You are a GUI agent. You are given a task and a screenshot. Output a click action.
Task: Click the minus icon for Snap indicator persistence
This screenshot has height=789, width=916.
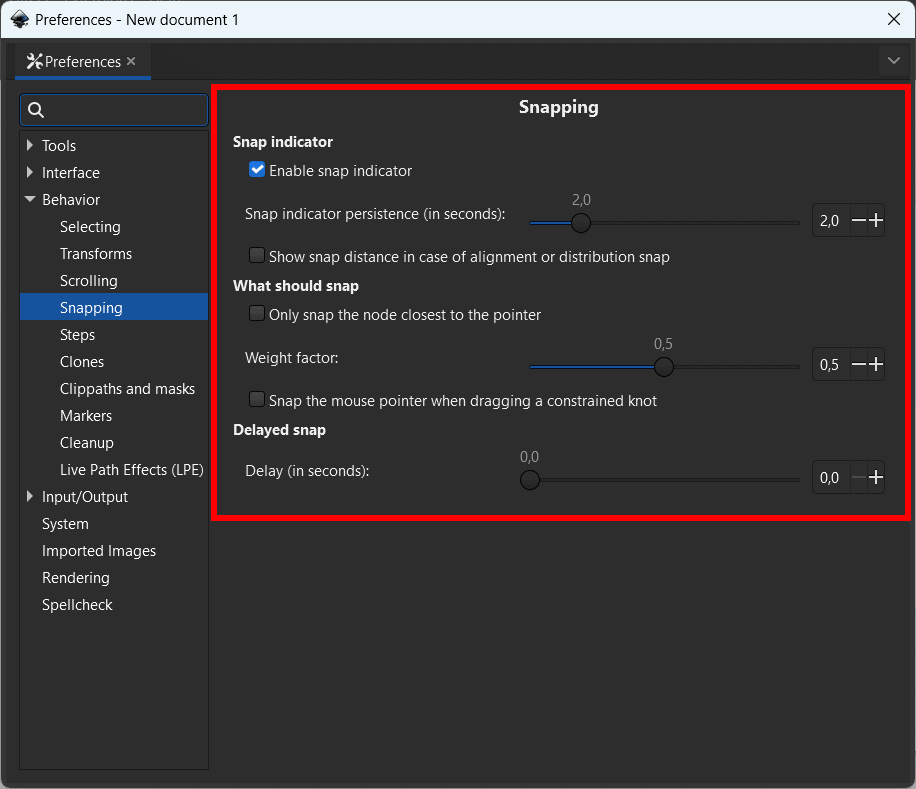tap(858, 221)
